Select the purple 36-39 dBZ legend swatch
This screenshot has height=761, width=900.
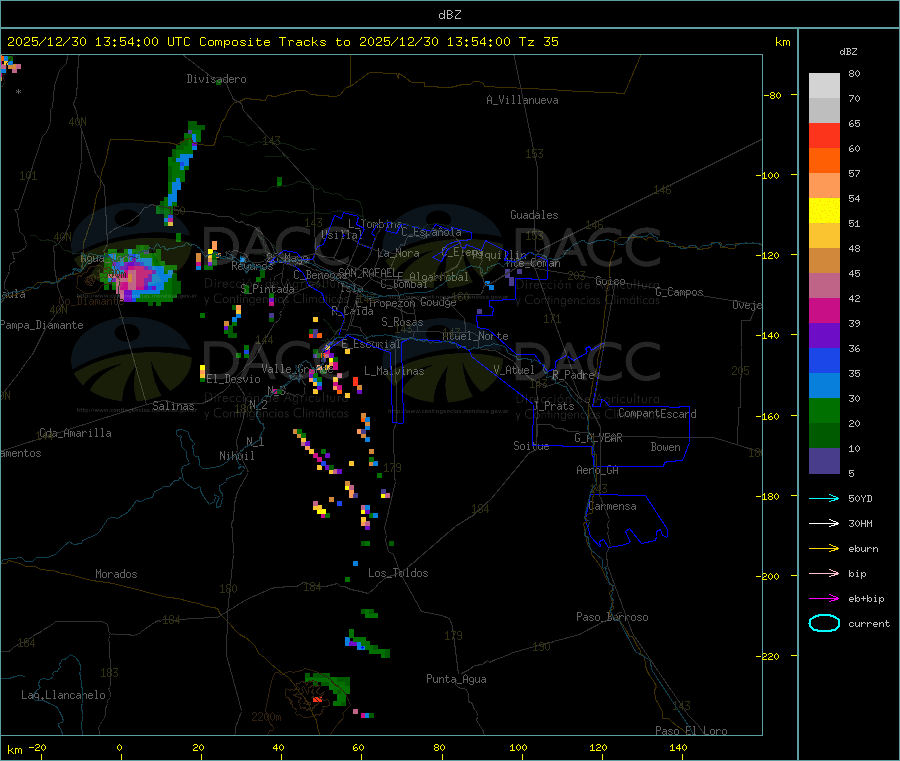click(x=824, y=336)
